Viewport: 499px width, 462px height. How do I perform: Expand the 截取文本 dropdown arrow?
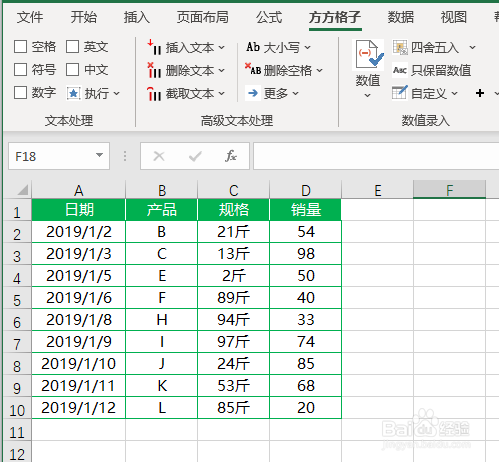pos(222,94)
